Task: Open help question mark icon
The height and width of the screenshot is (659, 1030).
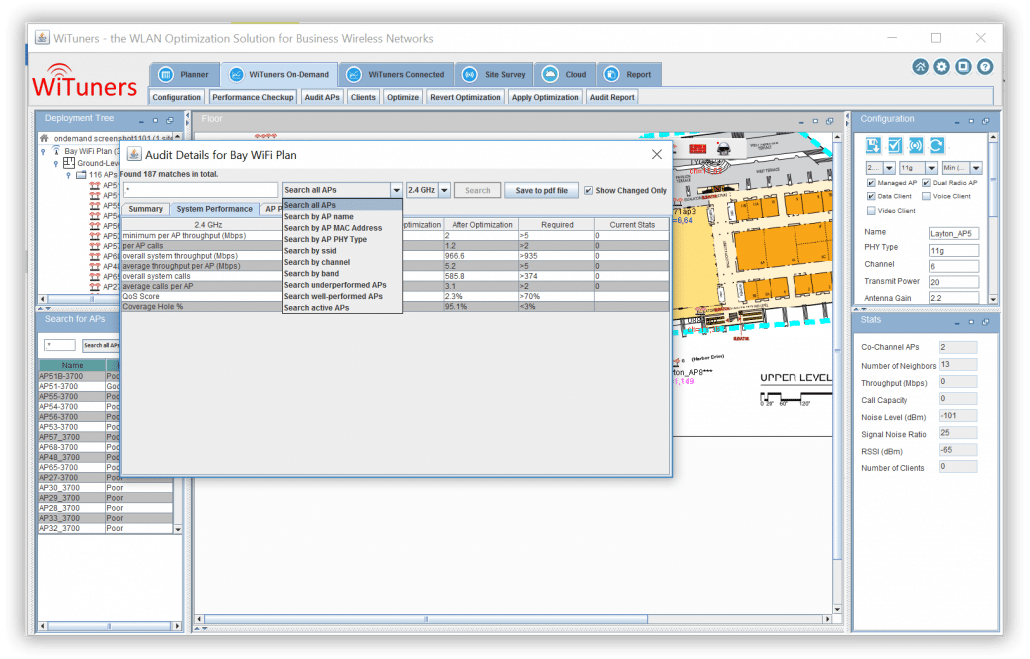Action: coord(985,66)
